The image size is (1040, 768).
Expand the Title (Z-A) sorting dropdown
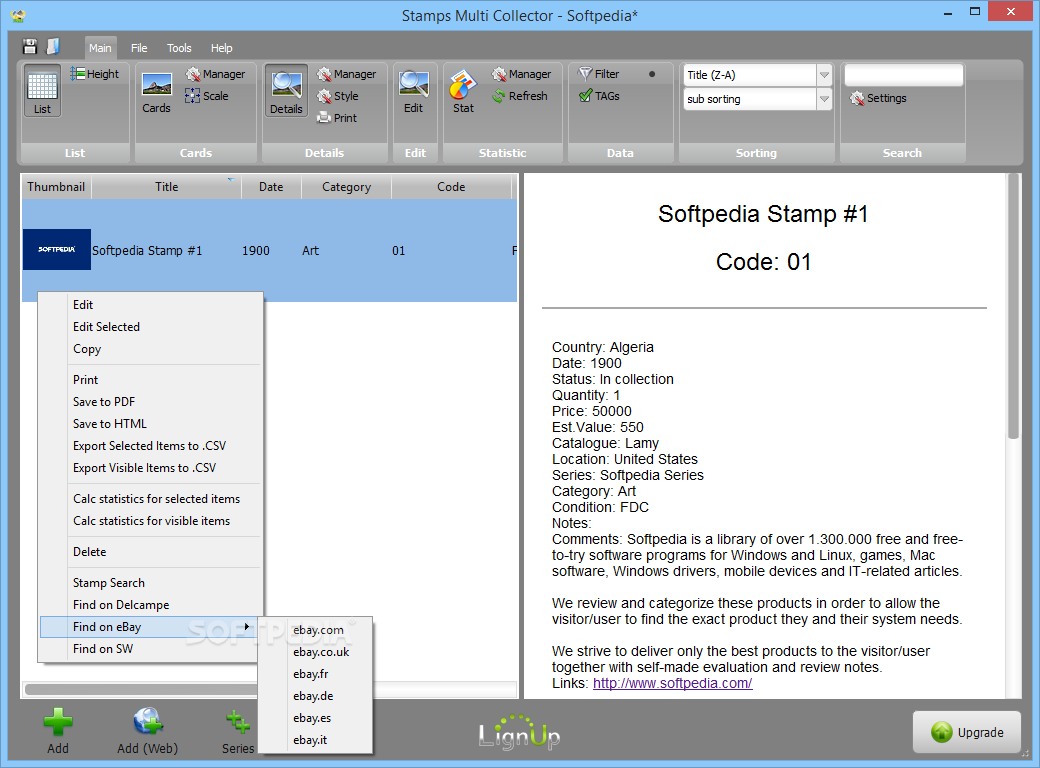point(824,75)
